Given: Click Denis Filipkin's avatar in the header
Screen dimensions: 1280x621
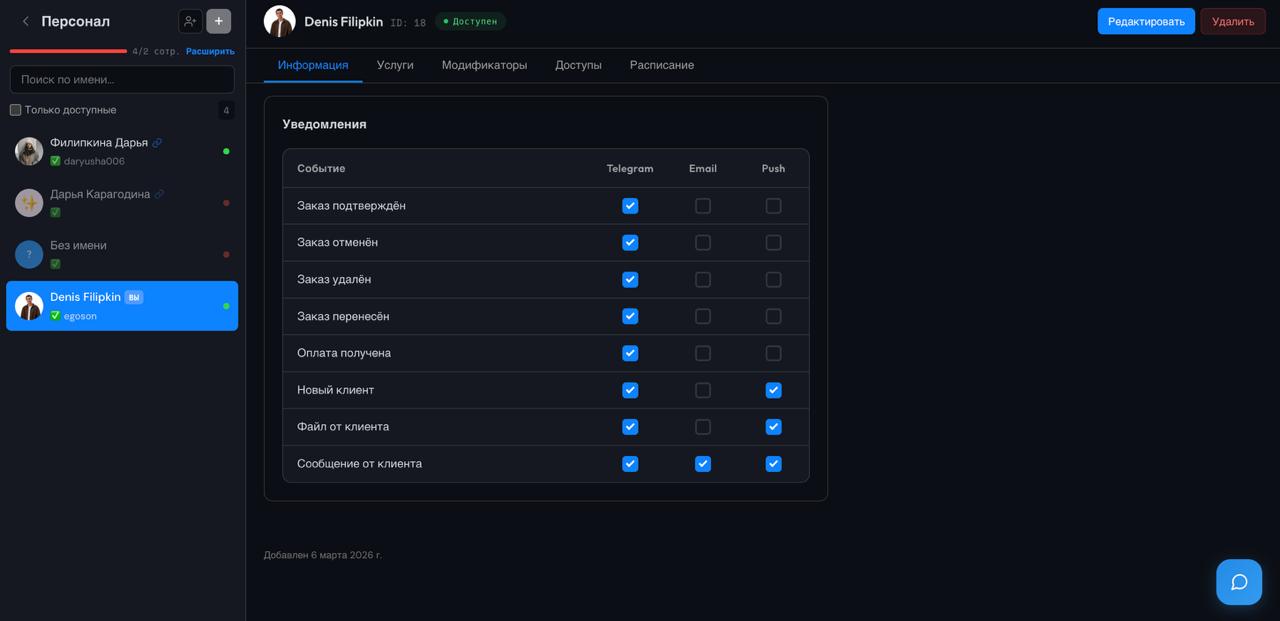Looking at the screenshot, I should pyautogui.click(x=280, y=21).
